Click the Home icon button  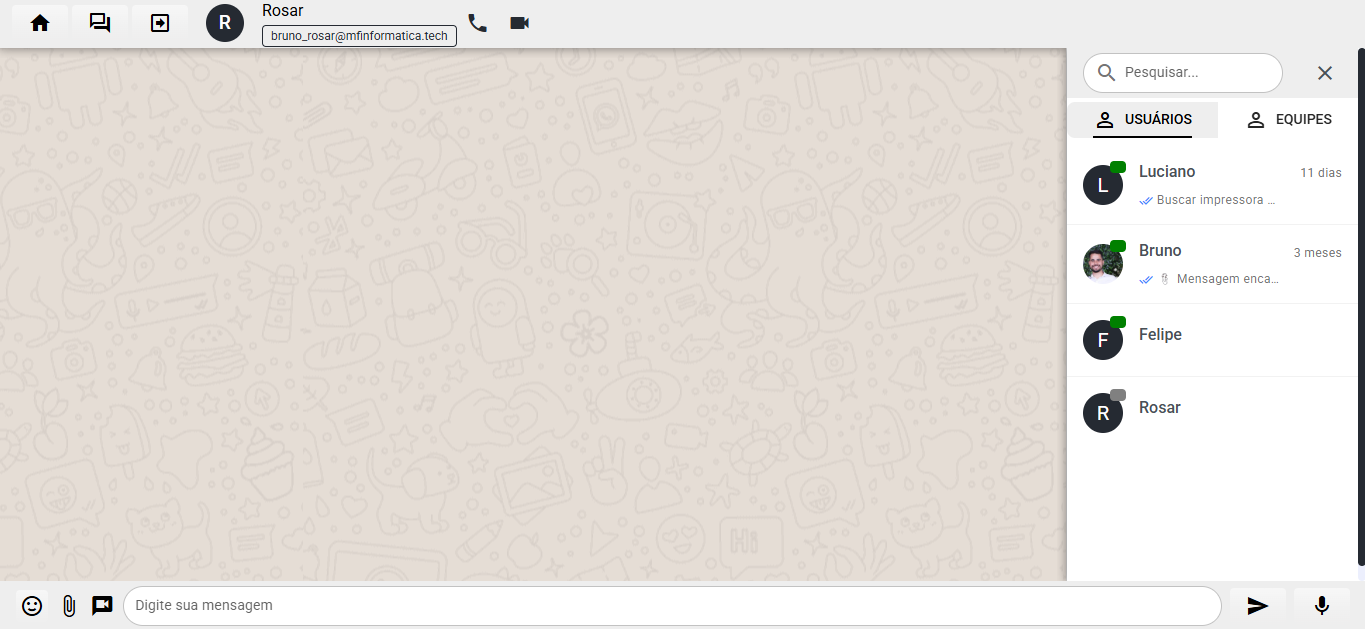(40, 23)
